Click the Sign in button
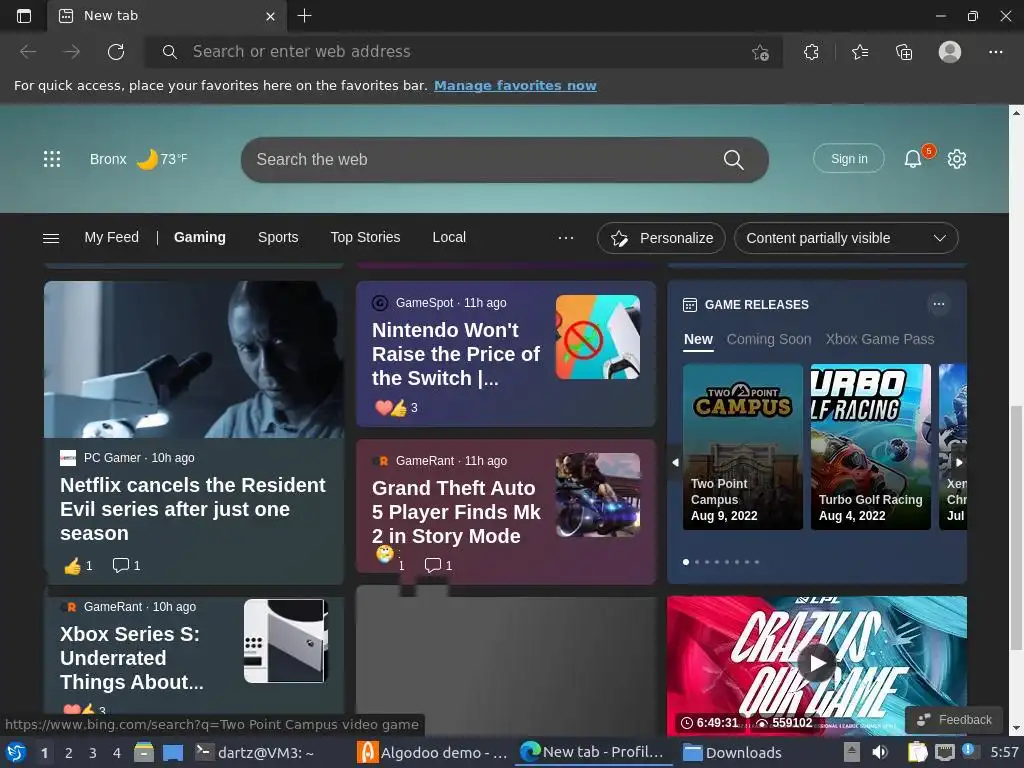1024x768 pixels. point(849,159)
